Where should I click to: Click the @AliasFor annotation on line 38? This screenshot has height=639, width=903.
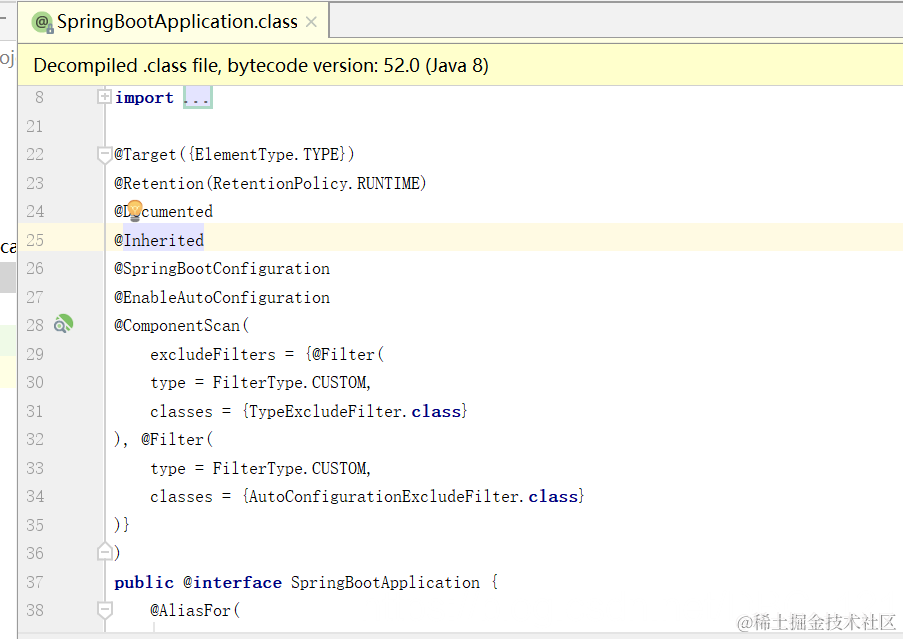(x=190, y=611)
